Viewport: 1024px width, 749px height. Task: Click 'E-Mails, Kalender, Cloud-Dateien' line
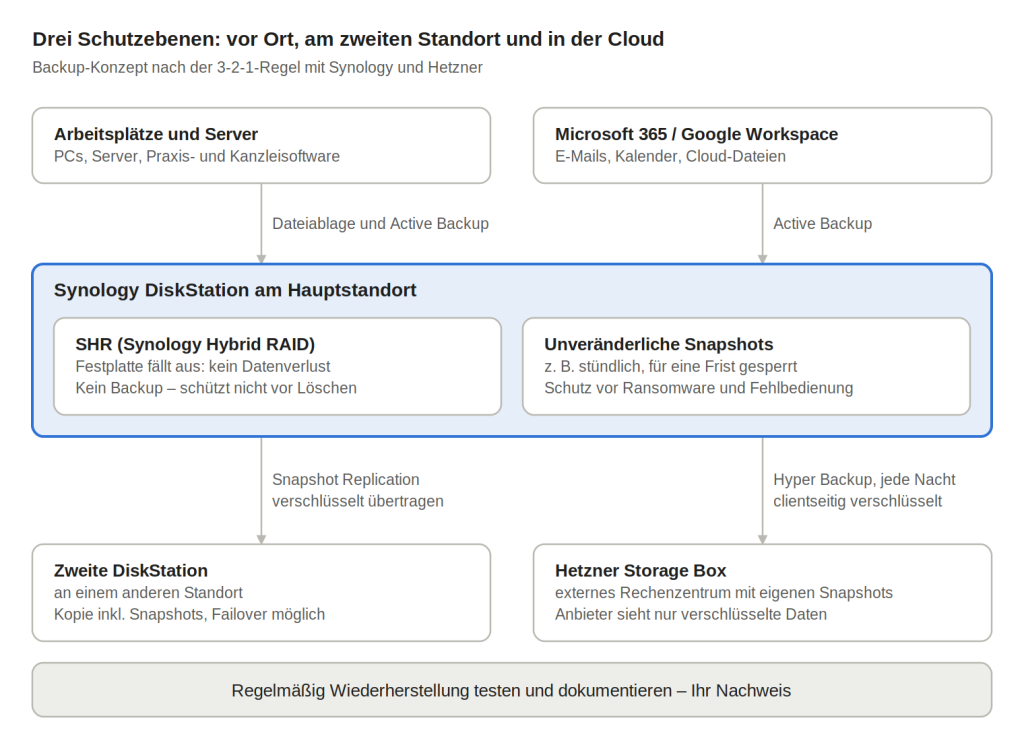coord(670,156)
